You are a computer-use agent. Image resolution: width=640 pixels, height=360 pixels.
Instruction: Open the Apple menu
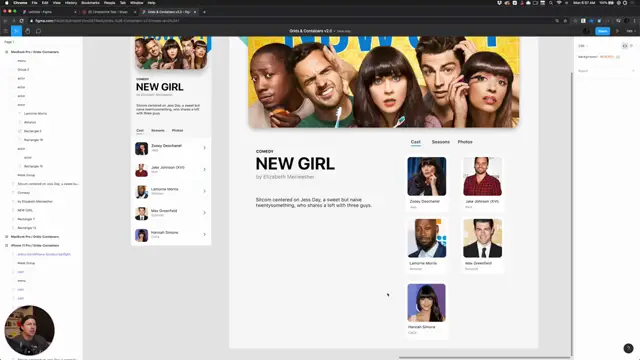point(6,3)
